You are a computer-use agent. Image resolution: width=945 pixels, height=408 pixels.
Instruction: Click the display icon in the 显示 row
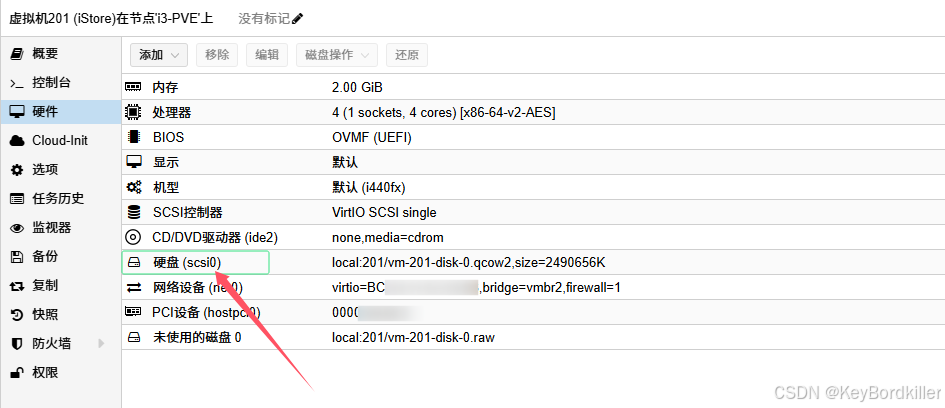click(133, 162)
